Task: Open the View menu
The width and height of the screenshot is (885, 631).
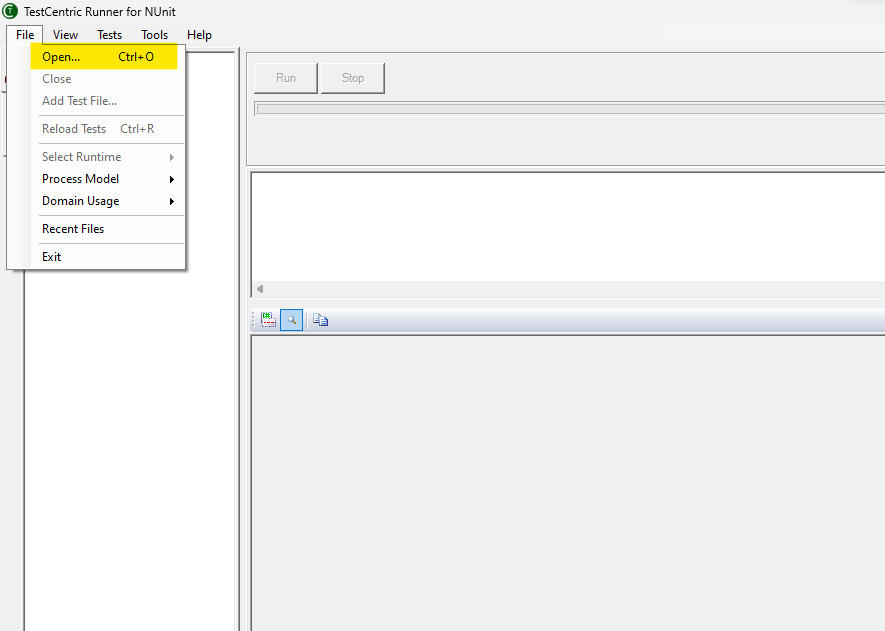Action: pos(65,35)
